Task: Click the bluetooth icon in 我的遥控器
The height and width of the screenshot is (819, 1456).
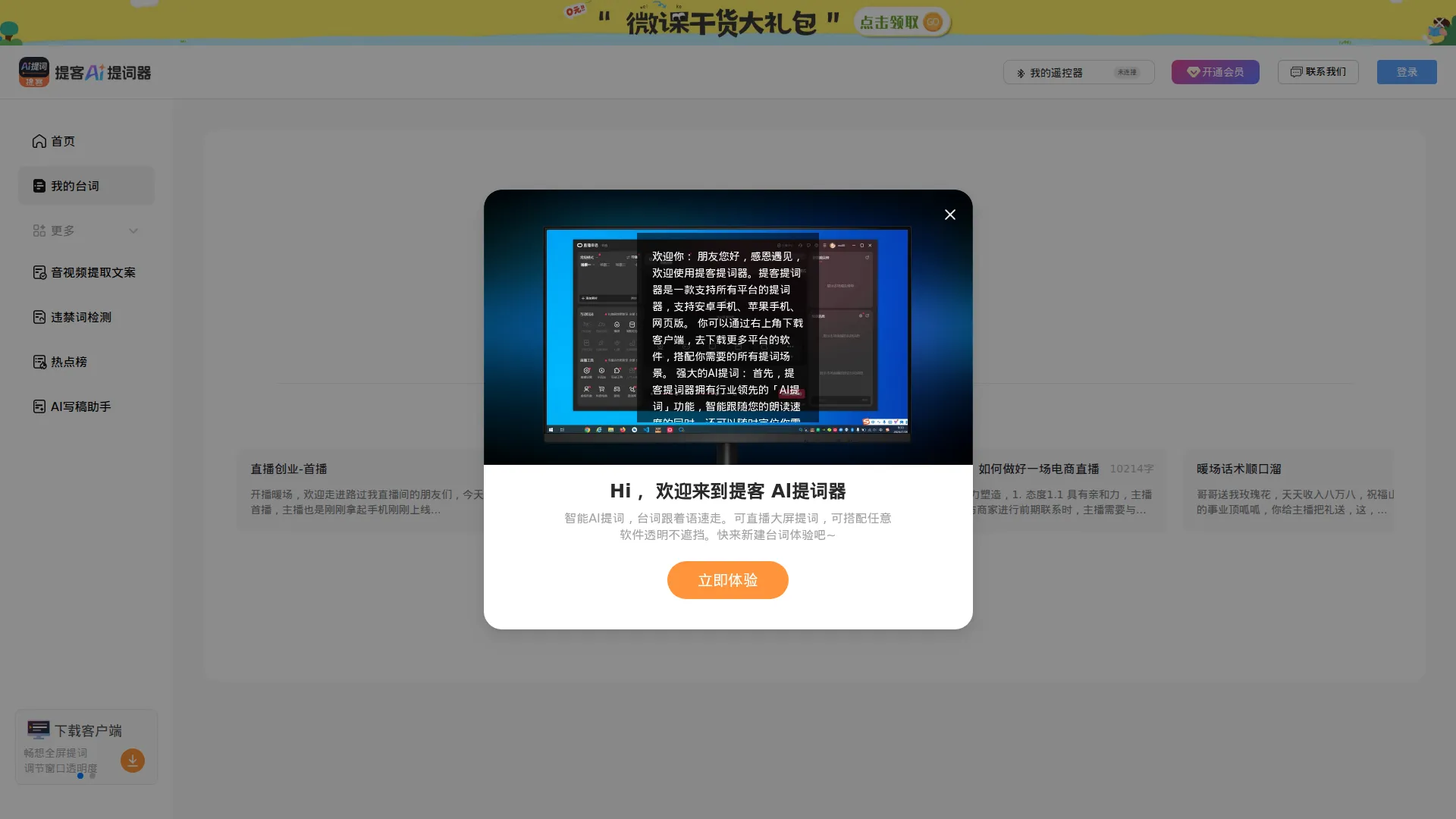Action: pos(1021,73)
